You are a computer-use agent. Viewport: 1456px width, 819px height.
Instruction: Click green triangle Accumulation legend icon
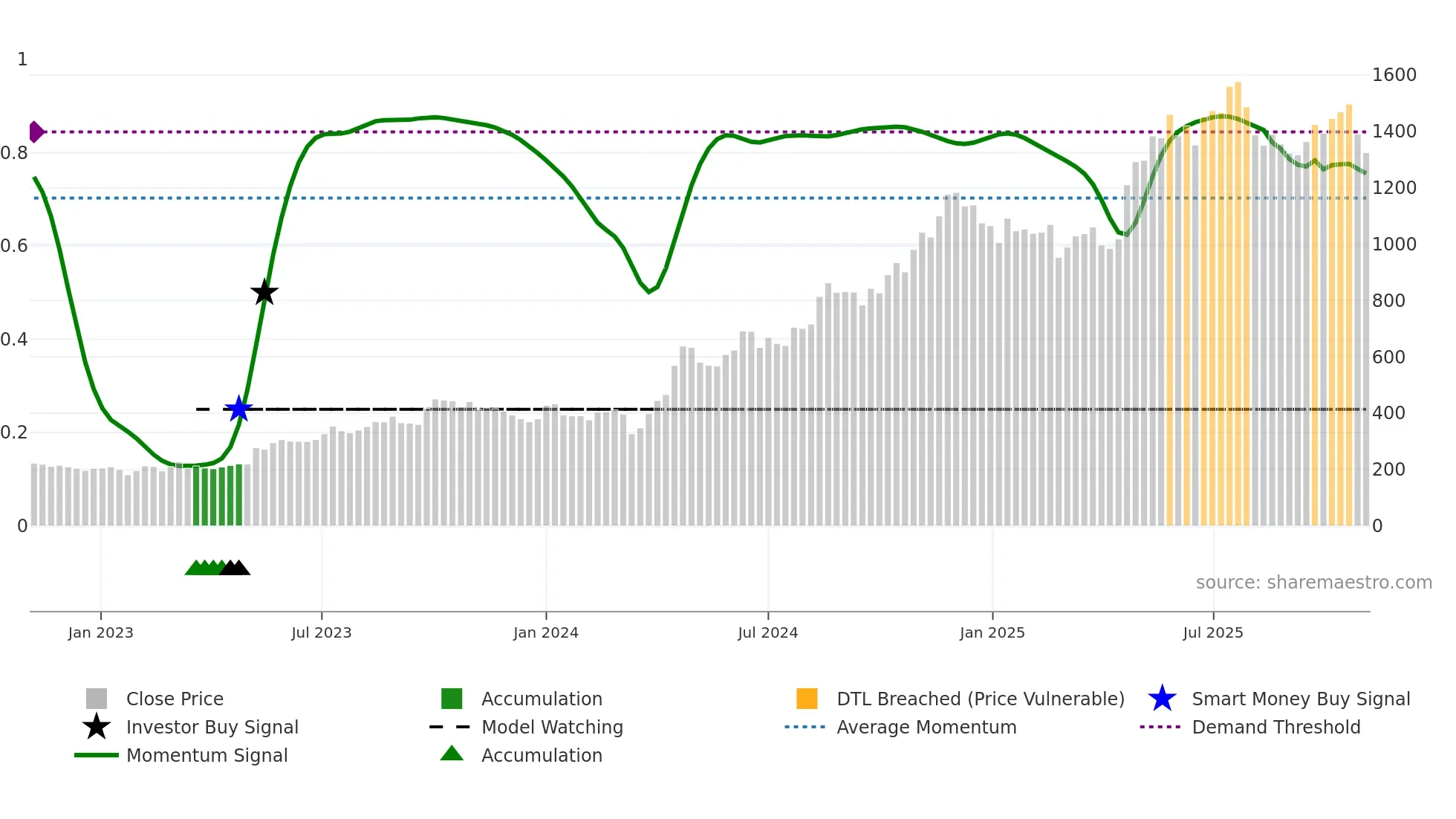[452, 754]
